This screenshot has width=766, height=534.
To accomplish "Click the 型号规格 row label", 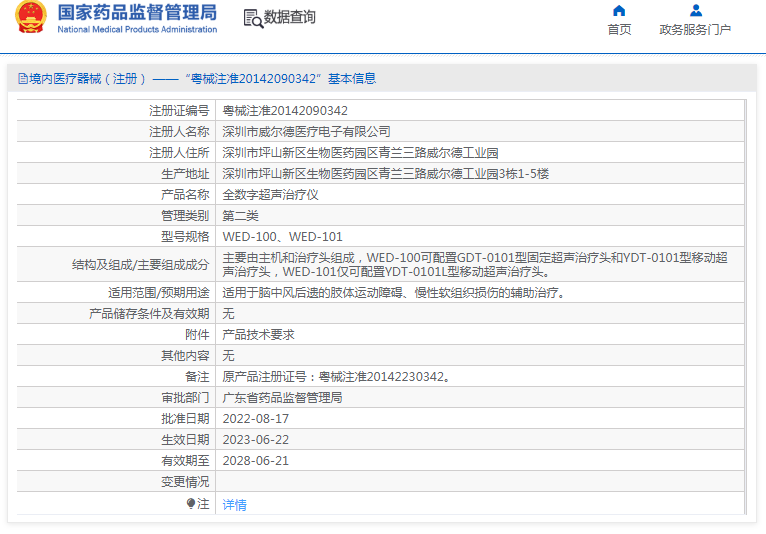I will click(x=185, y=237).
